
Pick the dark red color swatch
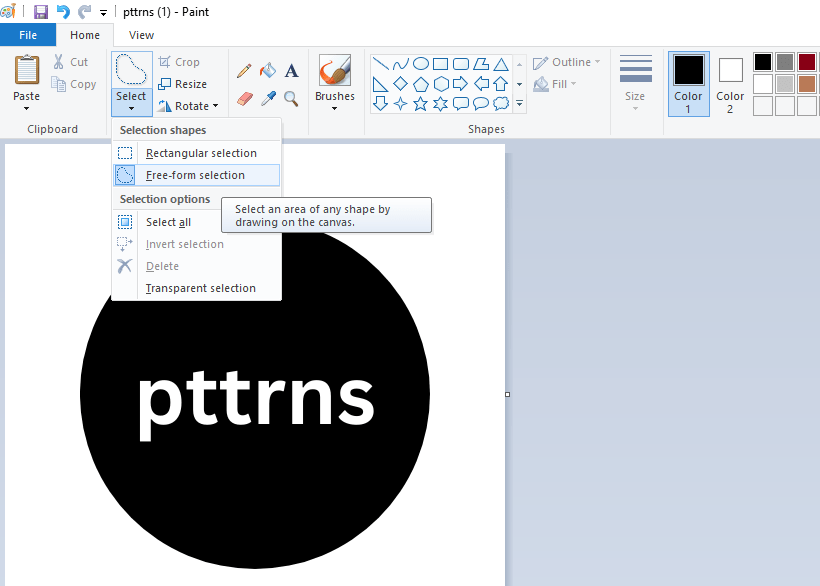tap(807, 61)
